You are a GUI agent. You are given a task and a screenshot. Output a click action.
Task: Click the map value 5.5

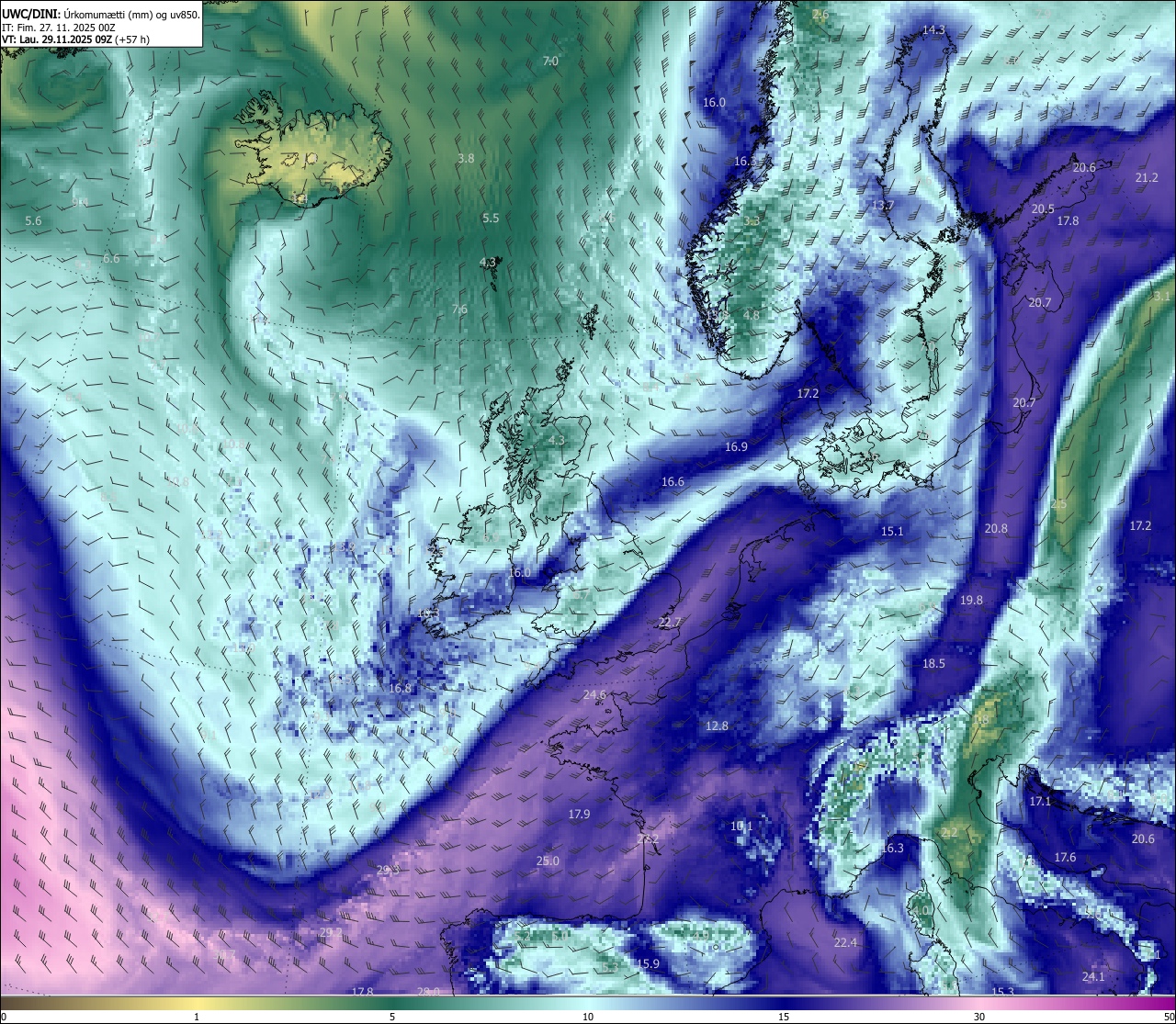click(x=491, y=219)
